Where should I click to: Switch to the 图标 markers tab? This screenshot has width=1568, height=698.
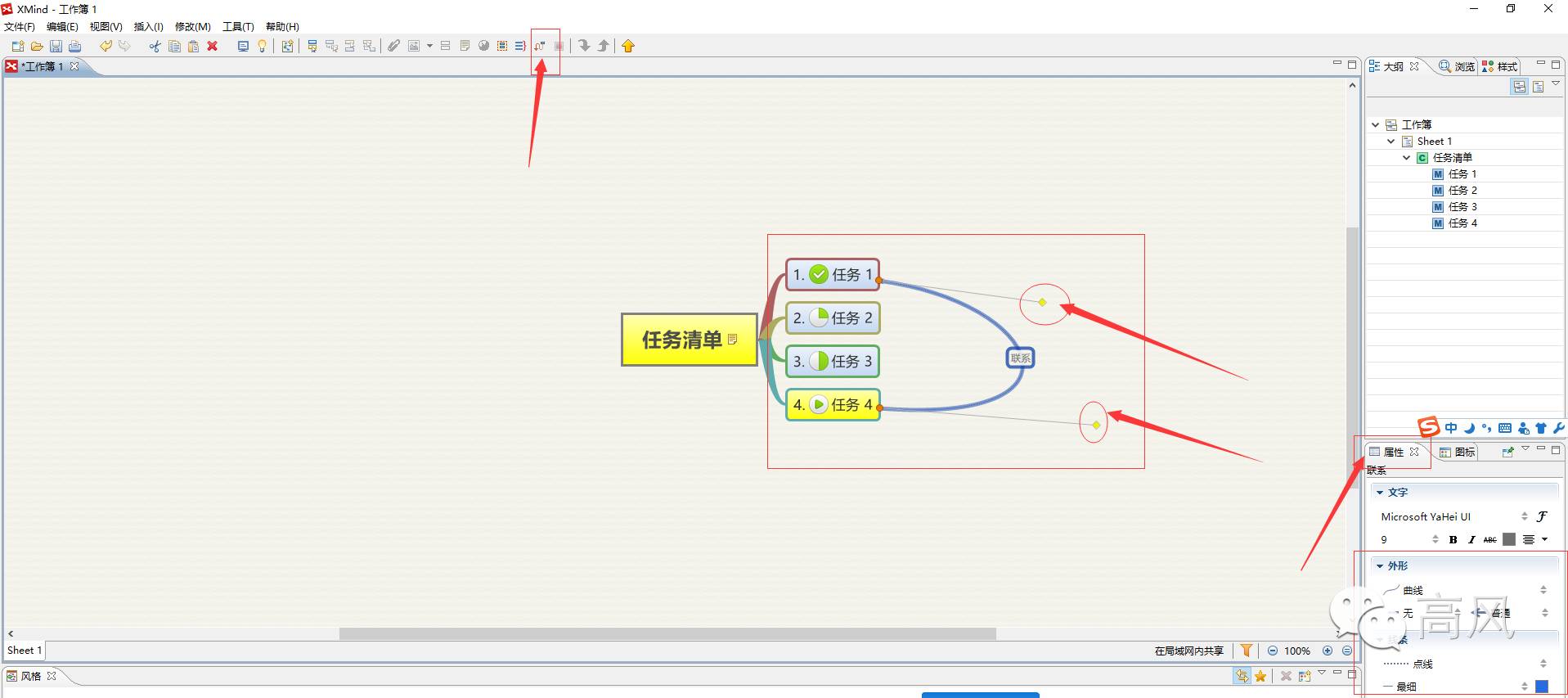(x=1457, y=452)
